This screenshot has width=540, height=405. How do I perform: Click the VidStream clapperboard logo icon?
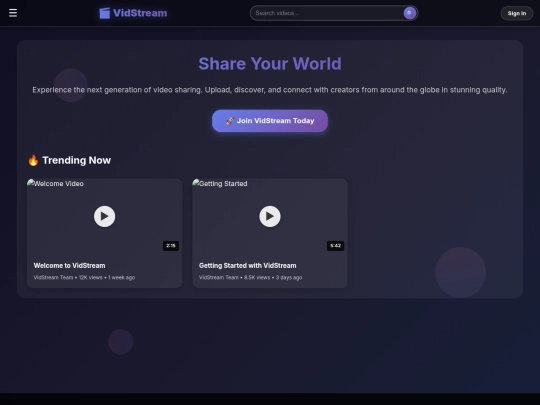click(x=105, y=13)
